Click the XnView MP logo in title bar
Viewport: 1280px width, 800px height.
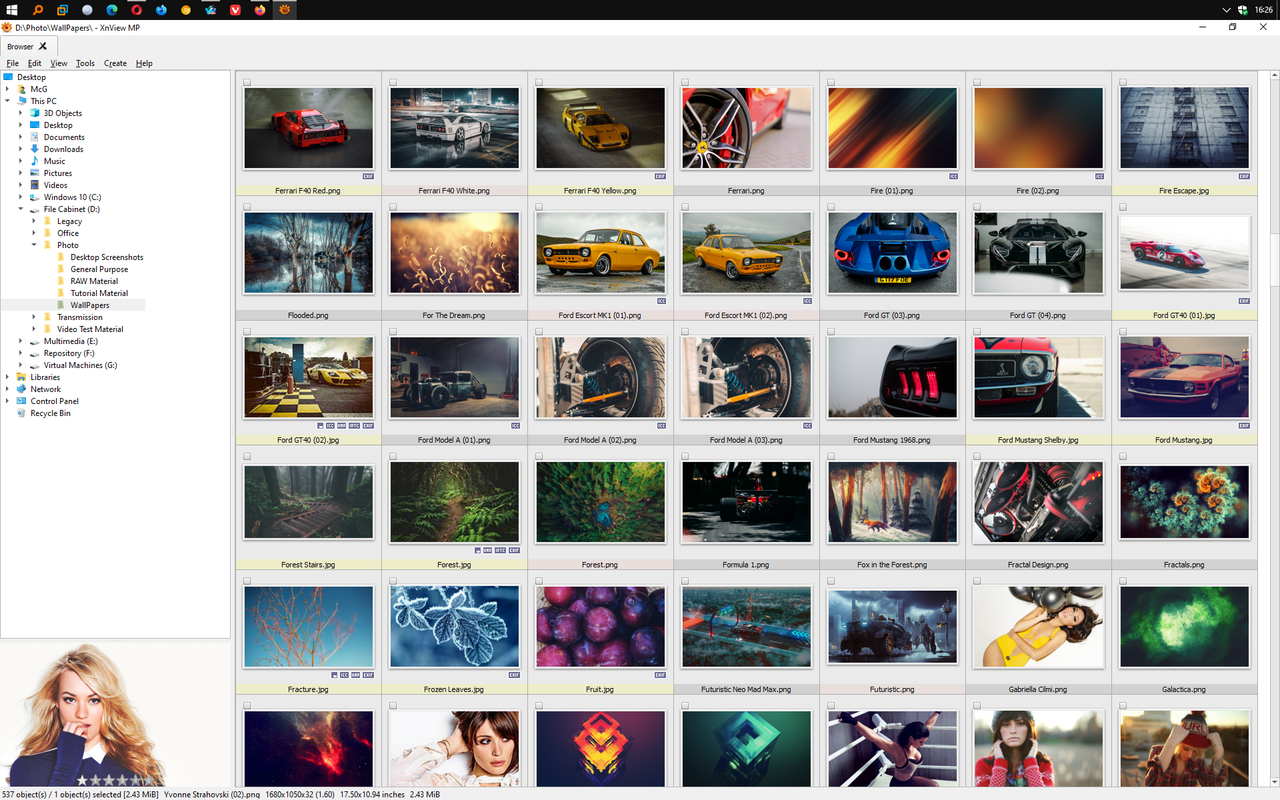pyautogui.click(x=7, y=27)
